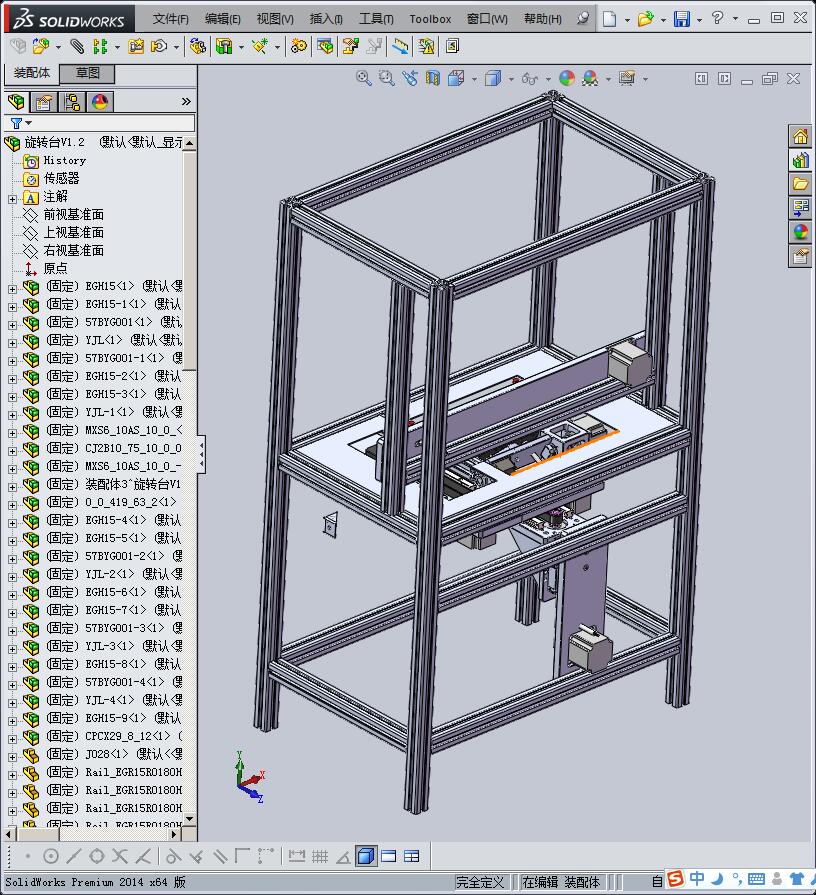Open the File Explorer task pane folder icon
The width and height of the screenshot is (816, 895).
click(800, 184)
